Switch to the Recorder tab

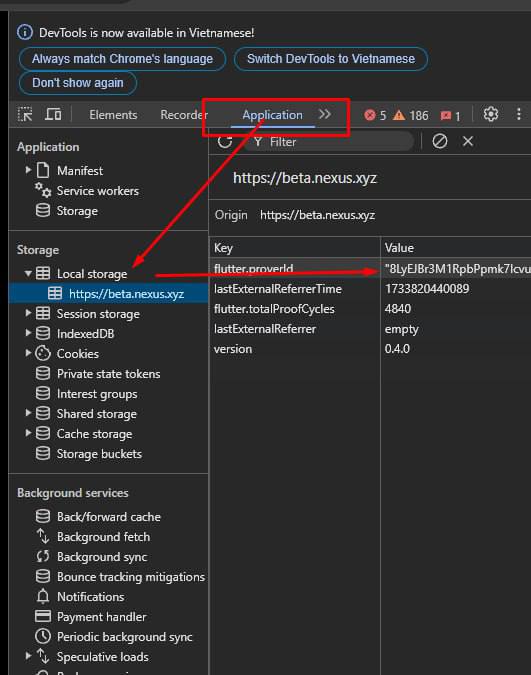[184, 115]
